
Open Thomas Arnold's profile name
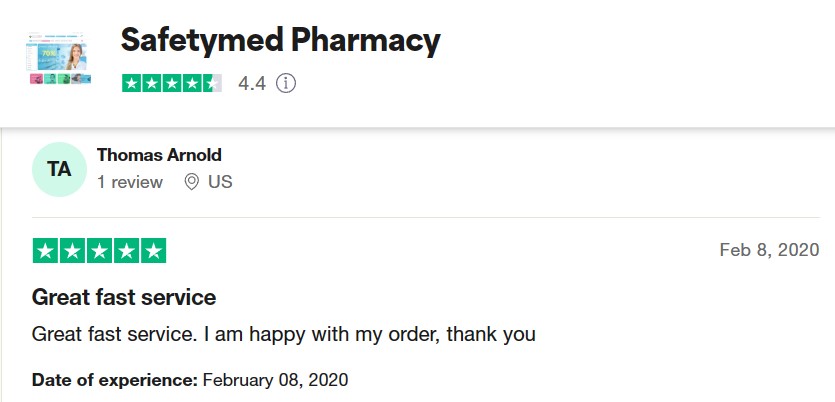click(159, 155)
